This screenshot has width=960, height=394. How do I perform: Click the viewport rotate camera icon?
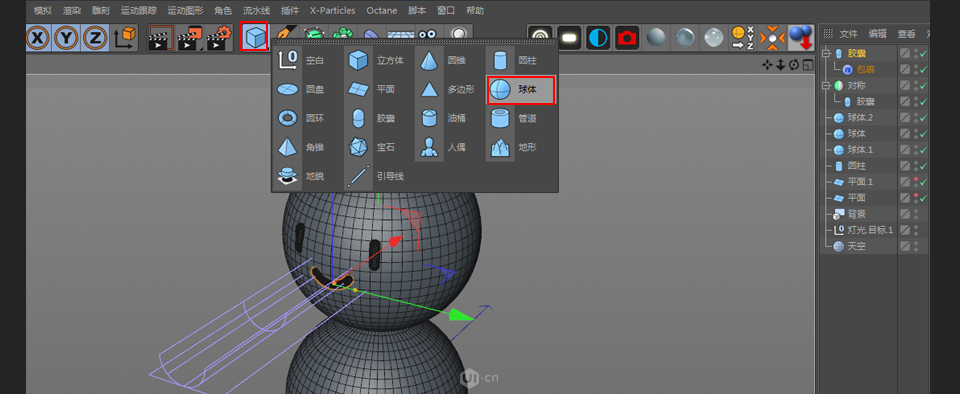tap(794, 64)
